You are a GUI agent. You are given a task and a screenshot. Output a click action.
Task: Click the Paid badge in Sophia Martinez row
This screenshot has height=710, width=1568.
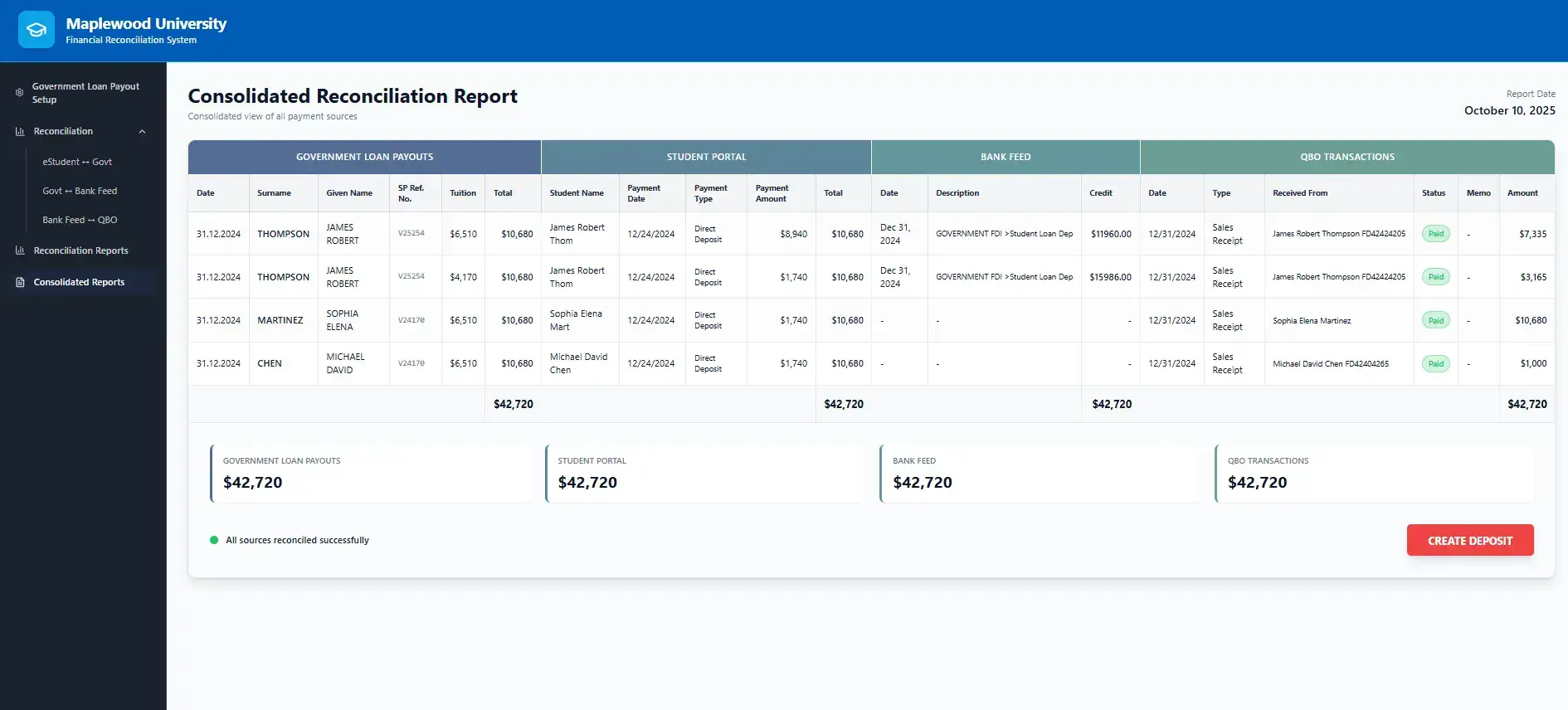[x=1435, y=320]
